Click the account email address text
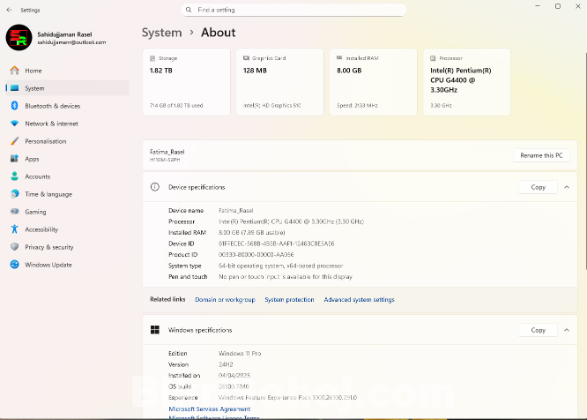 72,42
